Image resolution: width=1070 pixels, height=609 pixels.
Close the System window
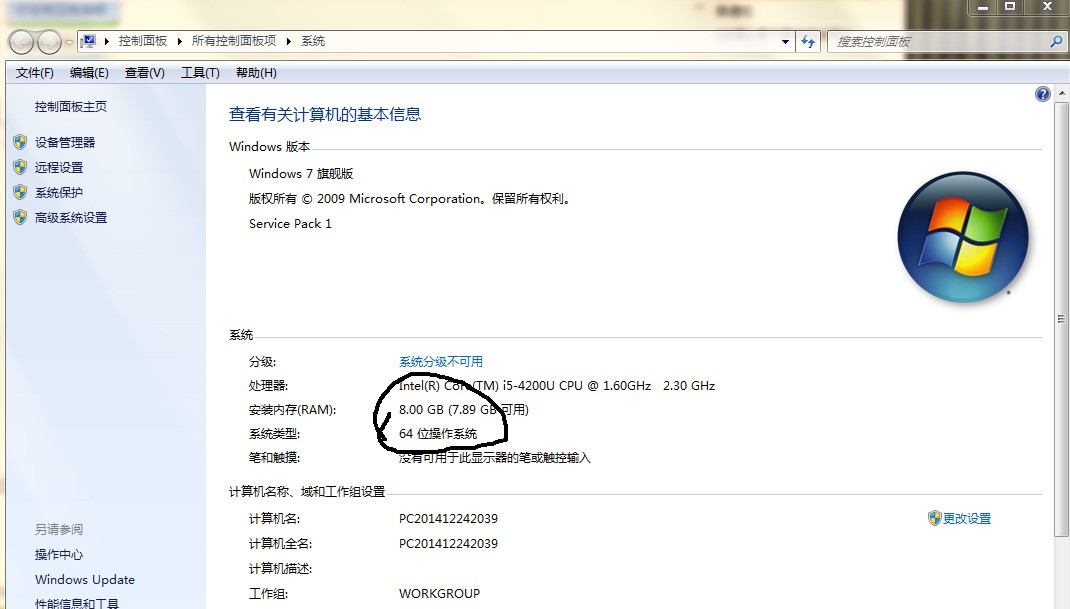click(x=1047, y=8)
